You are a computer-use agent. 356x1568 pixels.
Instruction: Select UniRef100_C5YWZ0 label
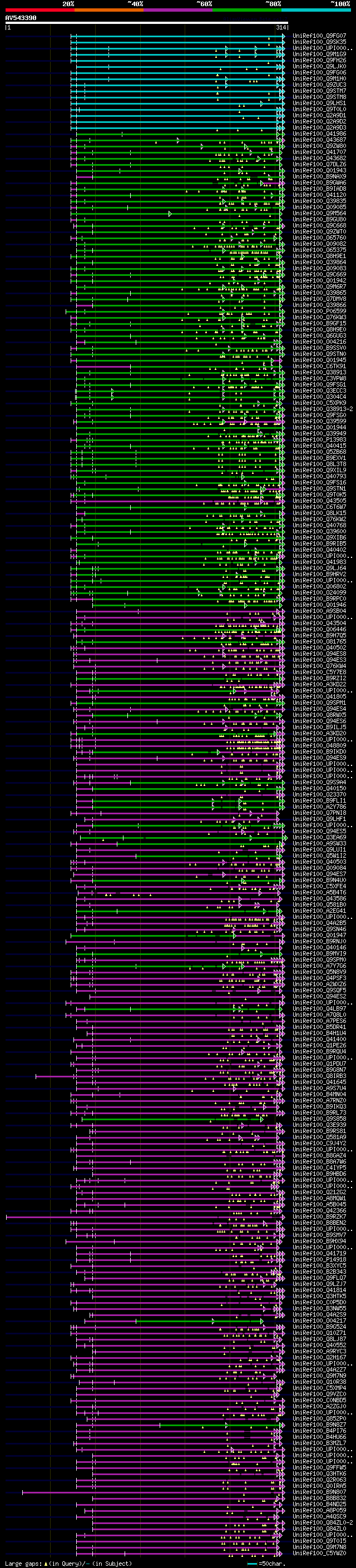[319, 1553]
